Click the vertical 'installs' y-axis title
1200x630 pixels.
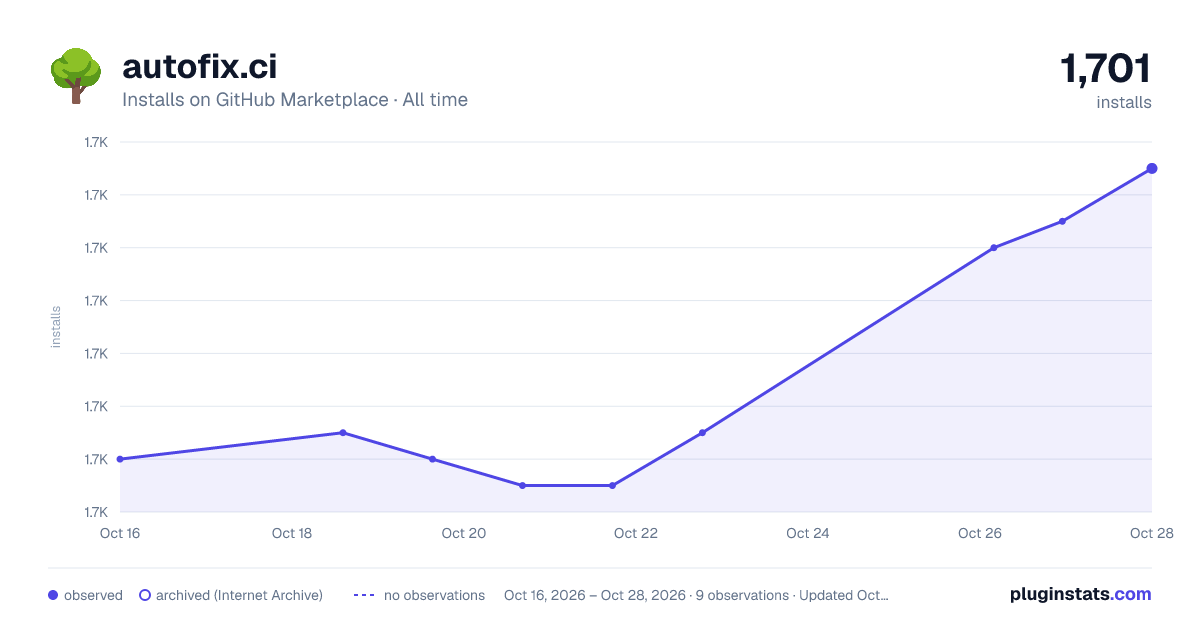click(x=56, y=327)
